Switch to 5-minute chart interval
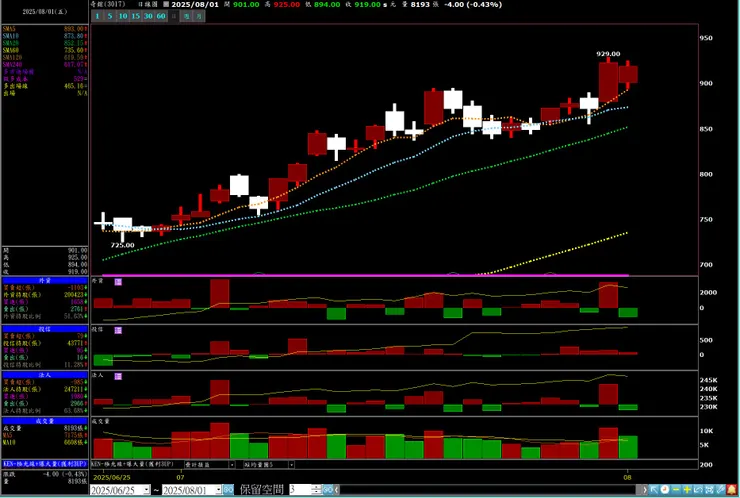The image size is (740, 498). click(109, 16)
